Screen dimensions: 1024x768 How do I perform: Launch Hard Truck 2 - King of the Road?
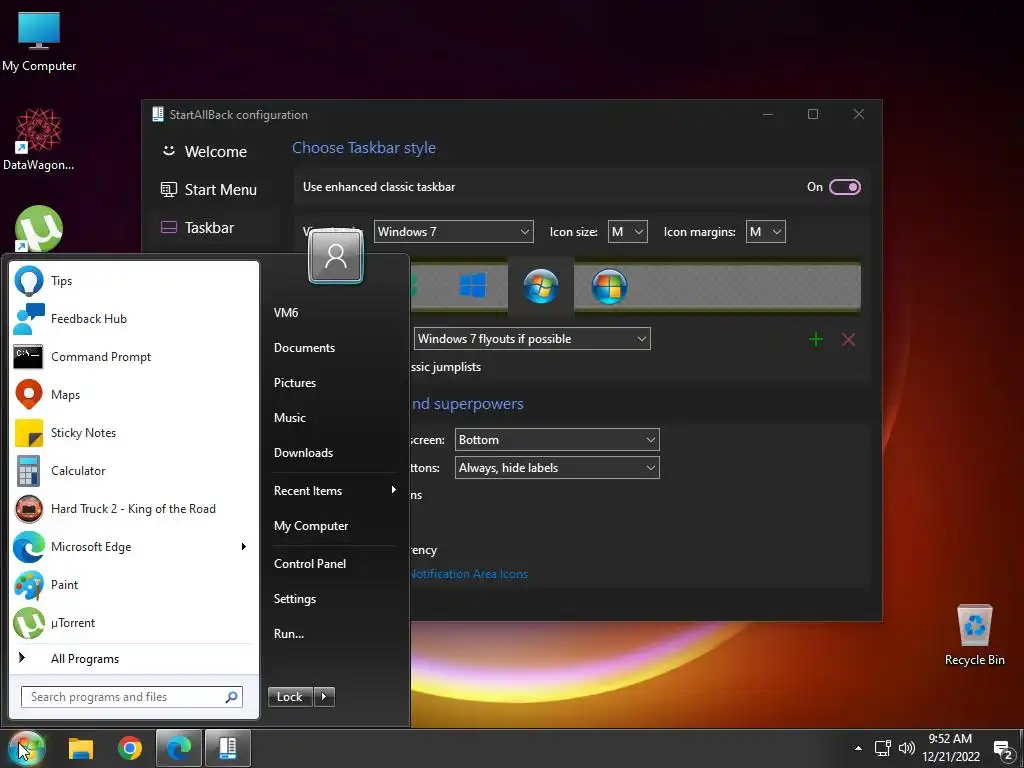[134, 509]
